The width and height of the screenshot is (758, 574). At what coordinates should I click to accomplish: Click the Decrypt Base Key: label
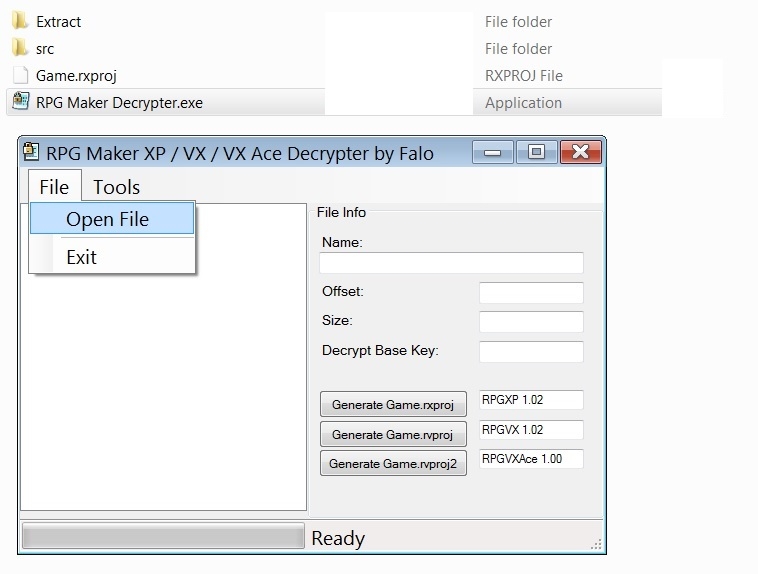point(380,350)
